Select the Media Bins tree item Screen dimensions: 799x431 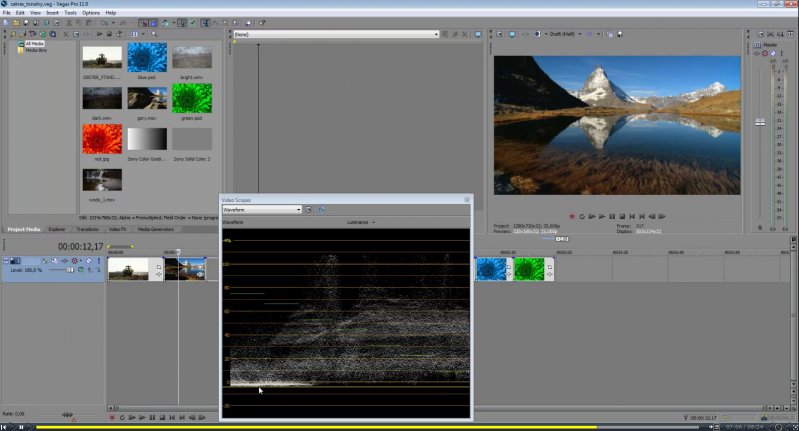[36, 50]
